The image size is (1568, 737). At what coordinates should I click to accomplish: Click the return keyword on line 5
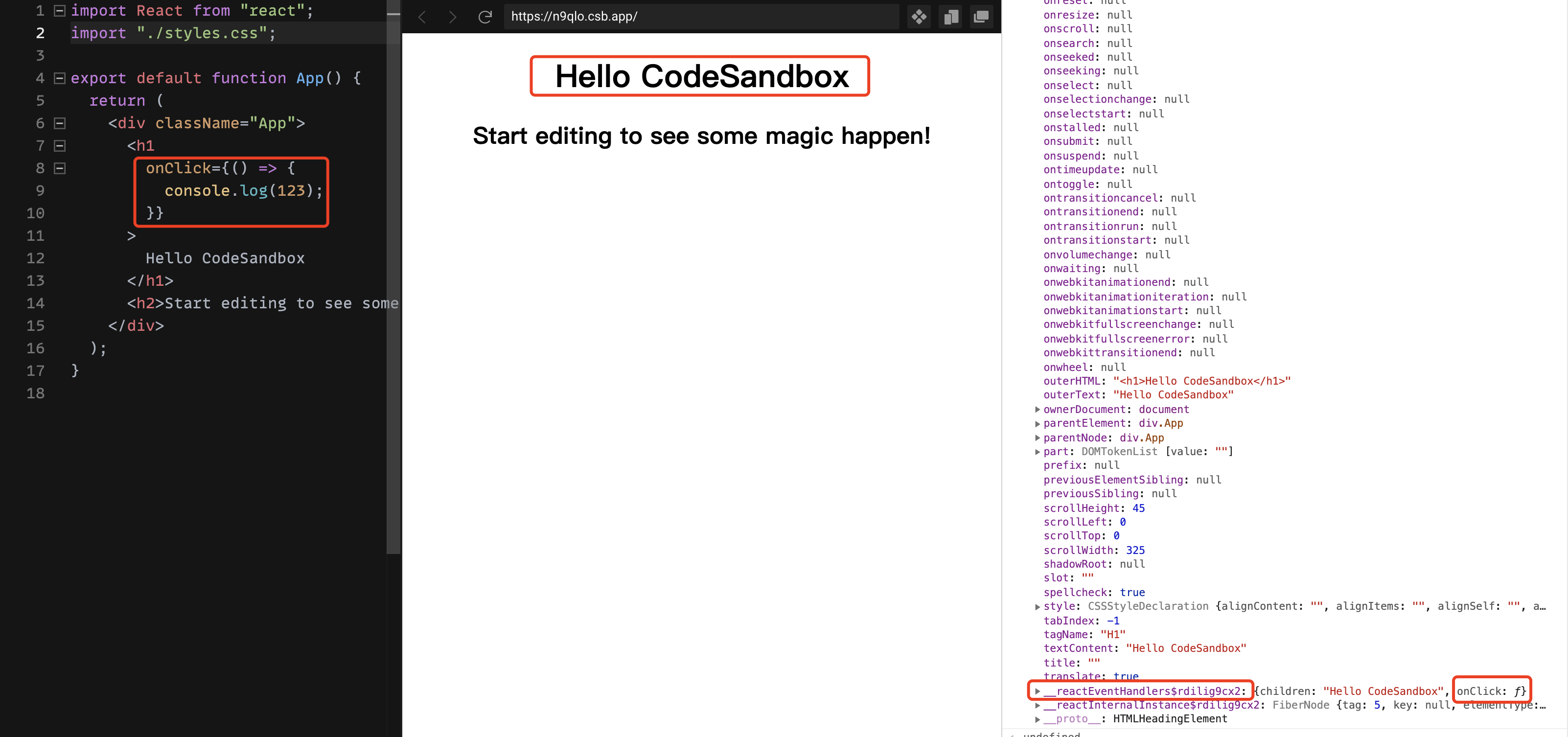coord(117,101)
